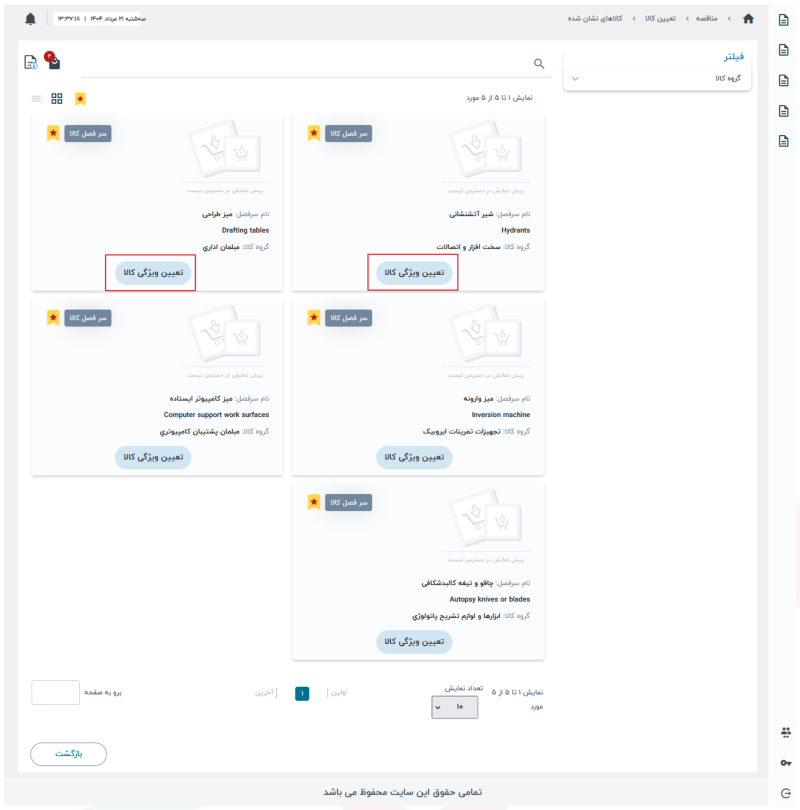Click تعیین ویژگی کالا for Inversion machine
Image resolution: width=800 pixels, height=810 pixels.
point(414,457)
